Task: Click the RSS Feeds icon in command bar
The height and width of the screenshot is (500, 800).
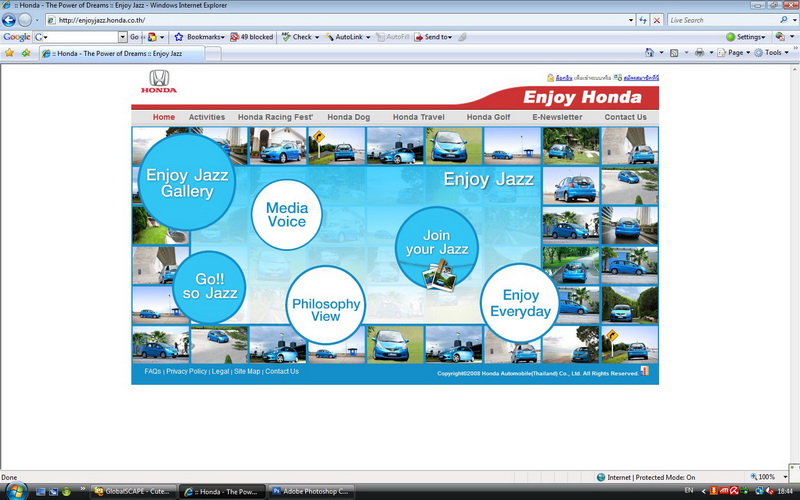Action: click(674, 53)
